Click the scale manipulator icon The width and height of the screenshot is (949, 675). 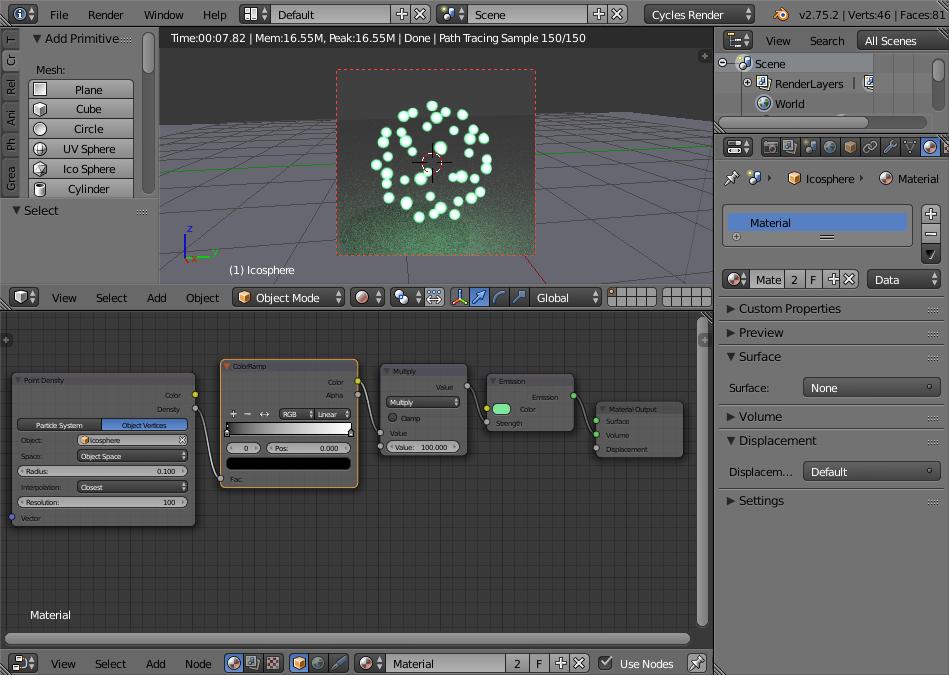(x=519, y=297)
